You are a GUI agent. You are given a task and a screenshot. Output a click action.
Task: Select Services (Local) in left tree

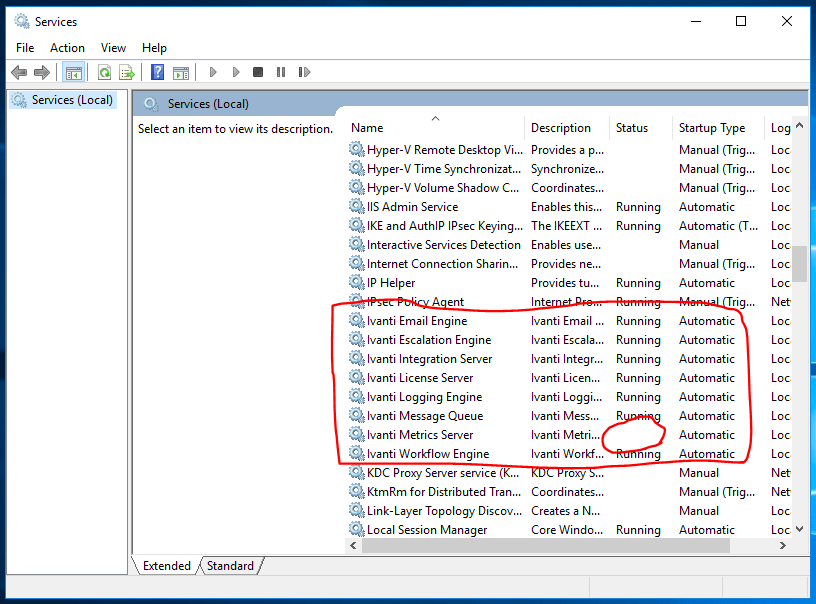63,99
